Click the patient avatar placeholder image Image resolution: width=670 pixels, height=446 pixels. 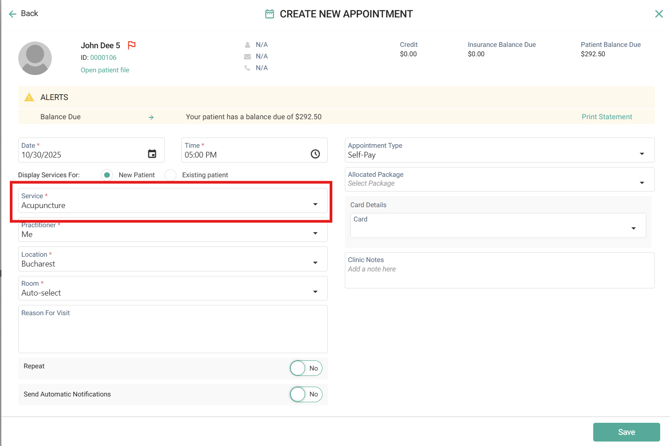click(x=35, y=58)
